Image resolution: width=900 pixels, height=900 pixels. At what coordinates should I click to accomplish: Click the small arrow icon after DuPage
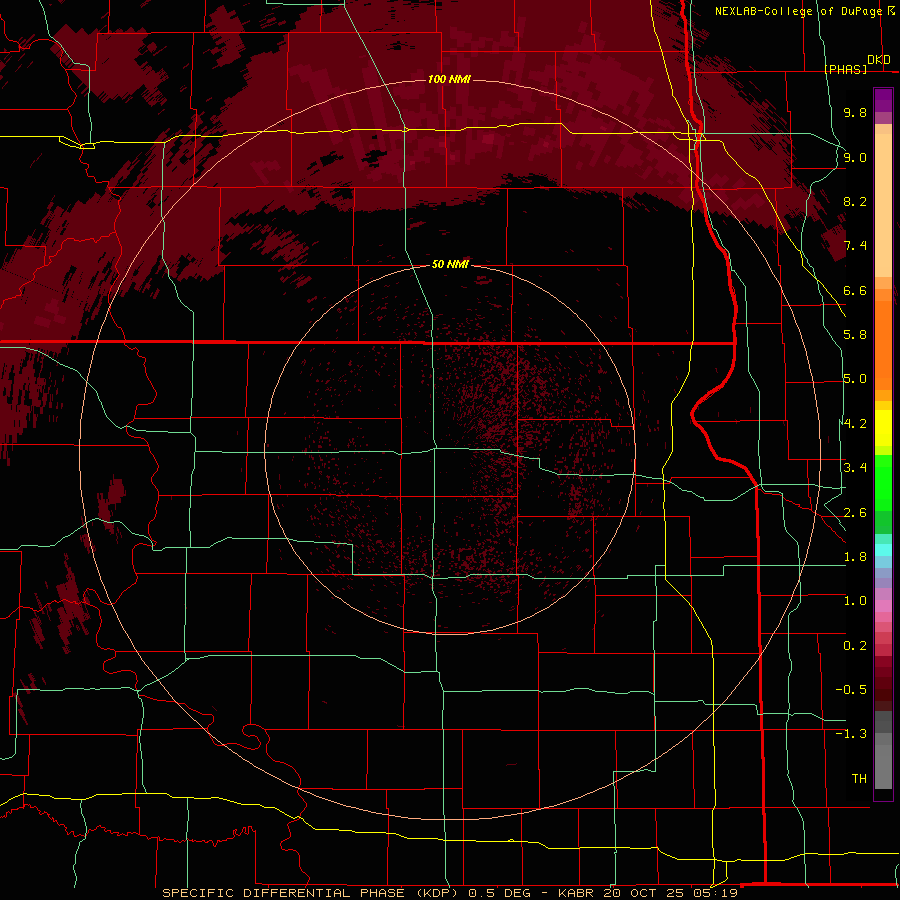890,10
